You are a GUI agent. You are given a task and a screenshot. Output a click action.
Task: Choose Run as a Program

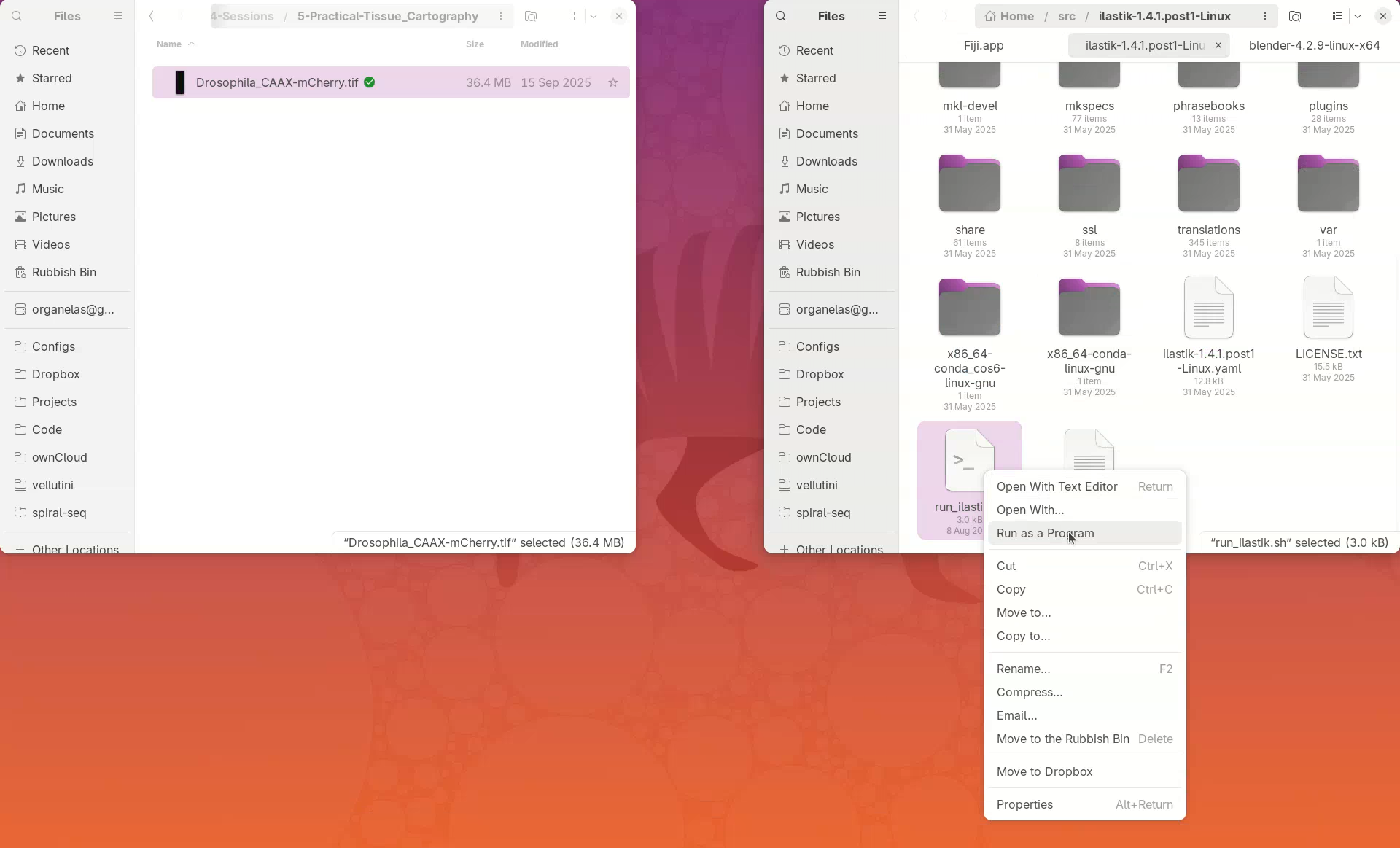[1045, 533]
